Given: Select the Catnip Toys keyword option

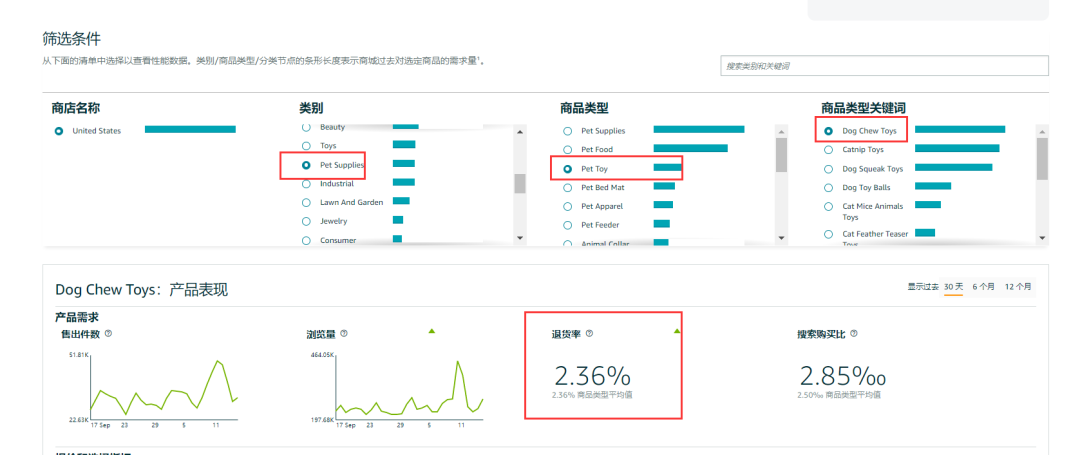Looking at the screenshot, I should tap(828, 150).
